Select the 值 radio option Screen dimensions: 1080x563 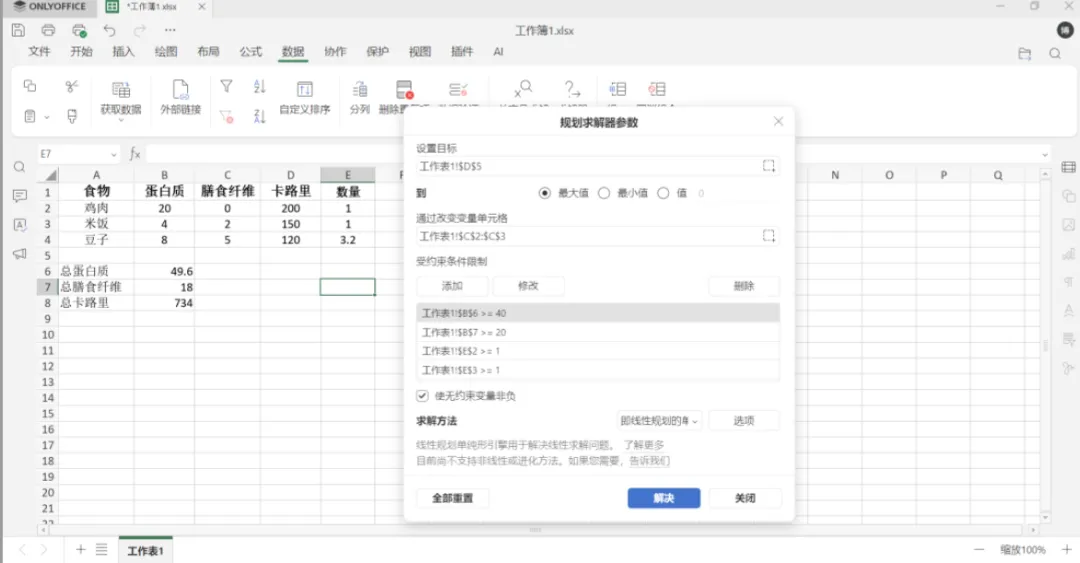663,193
